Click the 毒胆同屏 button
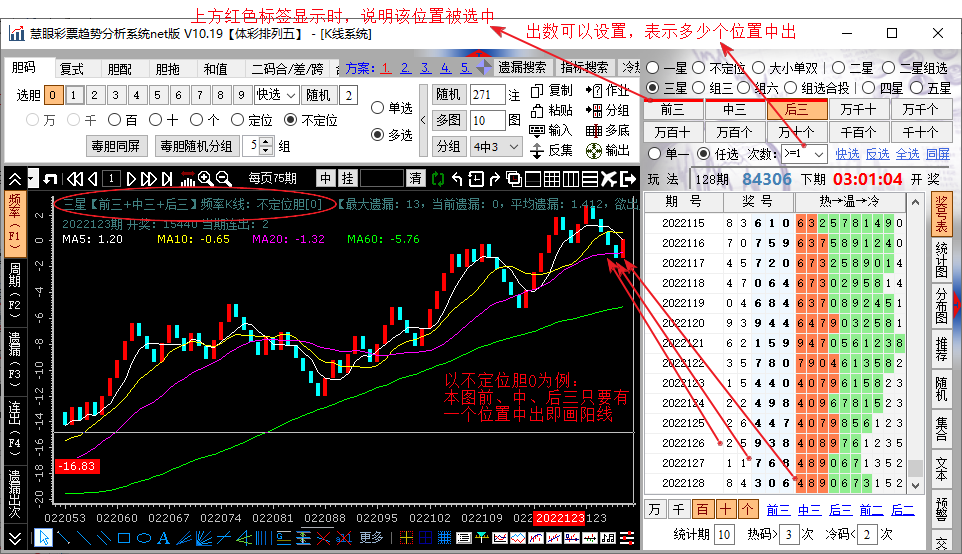This screenshot has width=962, height=554. point(116,146)
